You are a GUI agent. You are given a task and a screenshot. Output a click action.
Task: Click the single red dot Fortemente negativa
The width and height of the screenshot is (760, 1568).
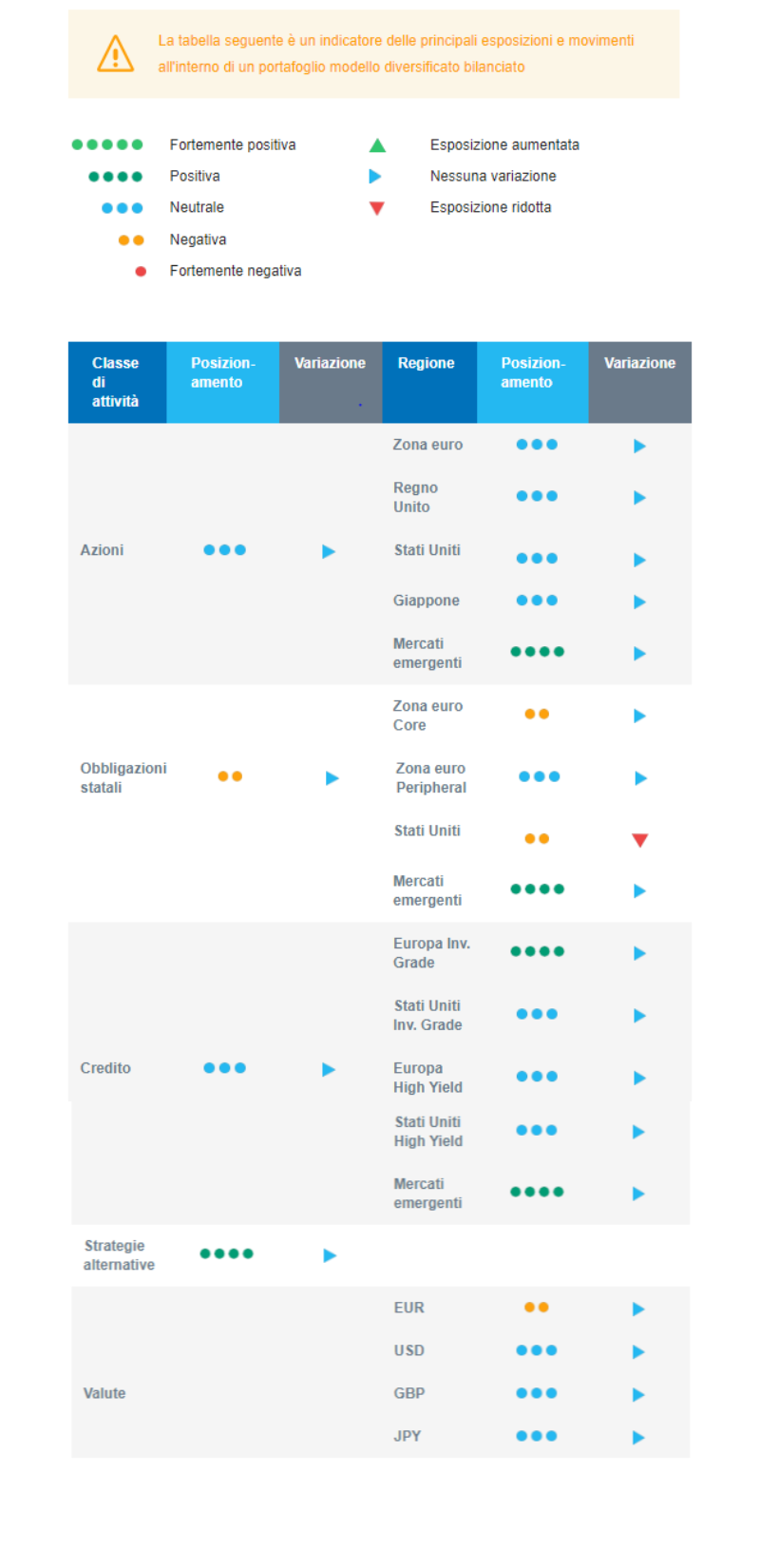[x=141, y=272]
